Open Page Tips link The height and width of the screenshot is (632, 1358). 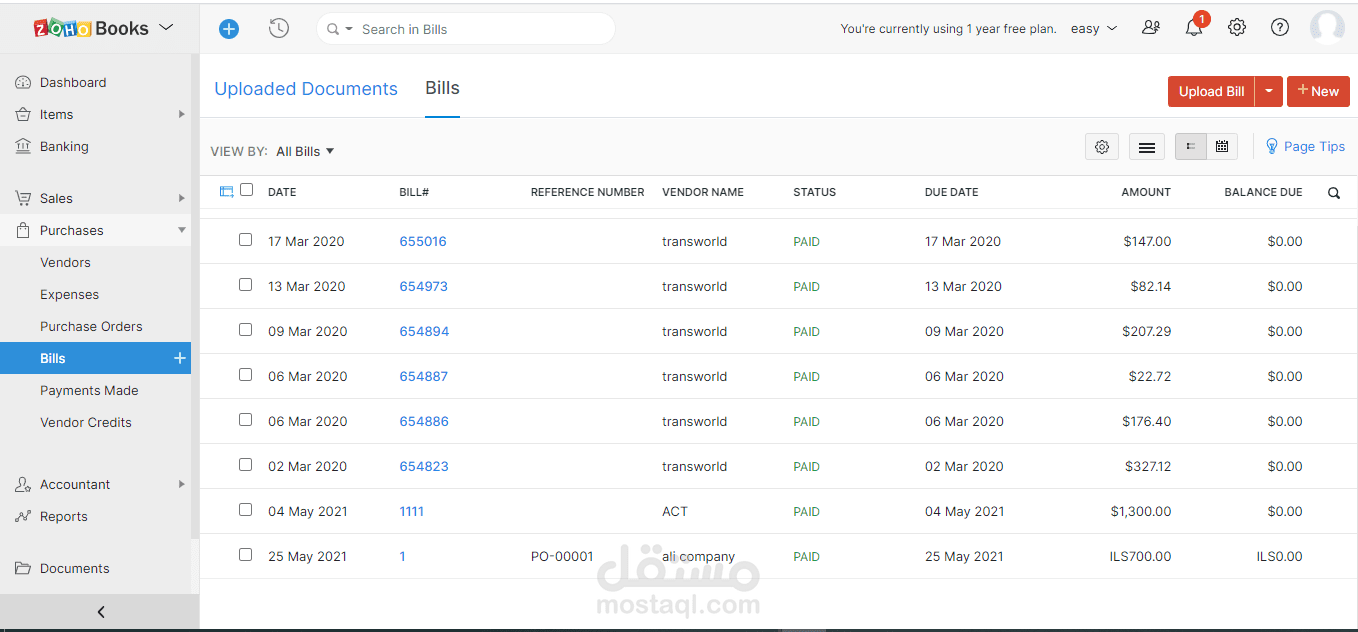click(x=1314, y=146)
